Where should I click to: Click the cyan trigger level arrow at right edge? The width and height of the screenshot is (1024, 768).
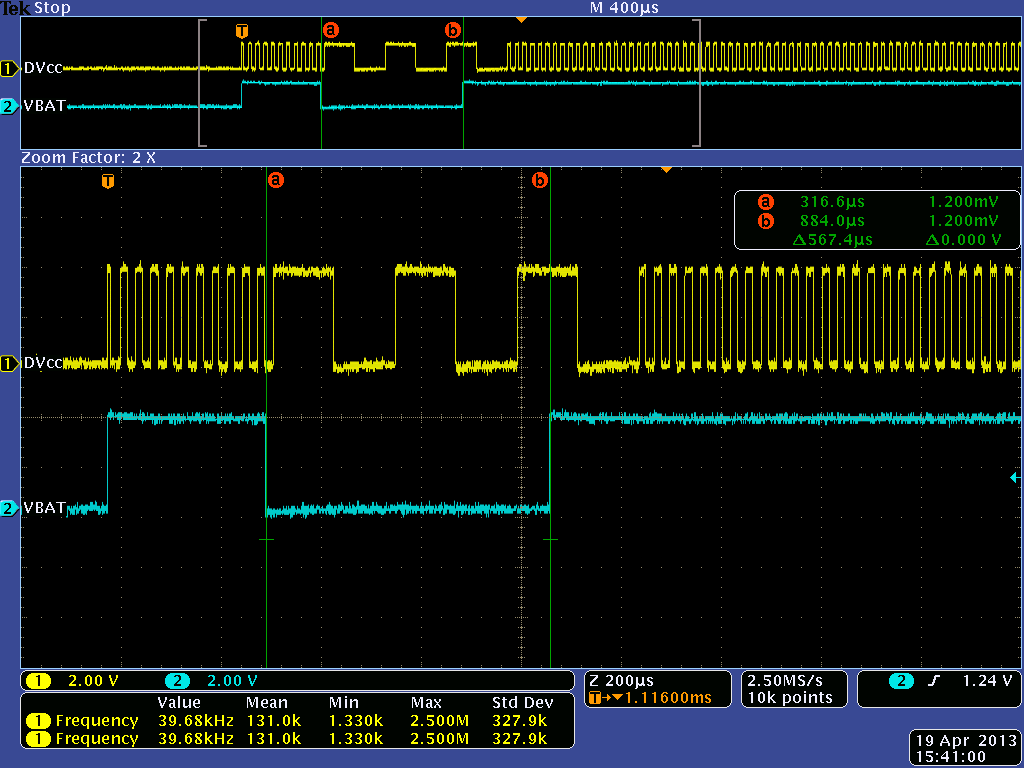click(x=1015, y=478)
